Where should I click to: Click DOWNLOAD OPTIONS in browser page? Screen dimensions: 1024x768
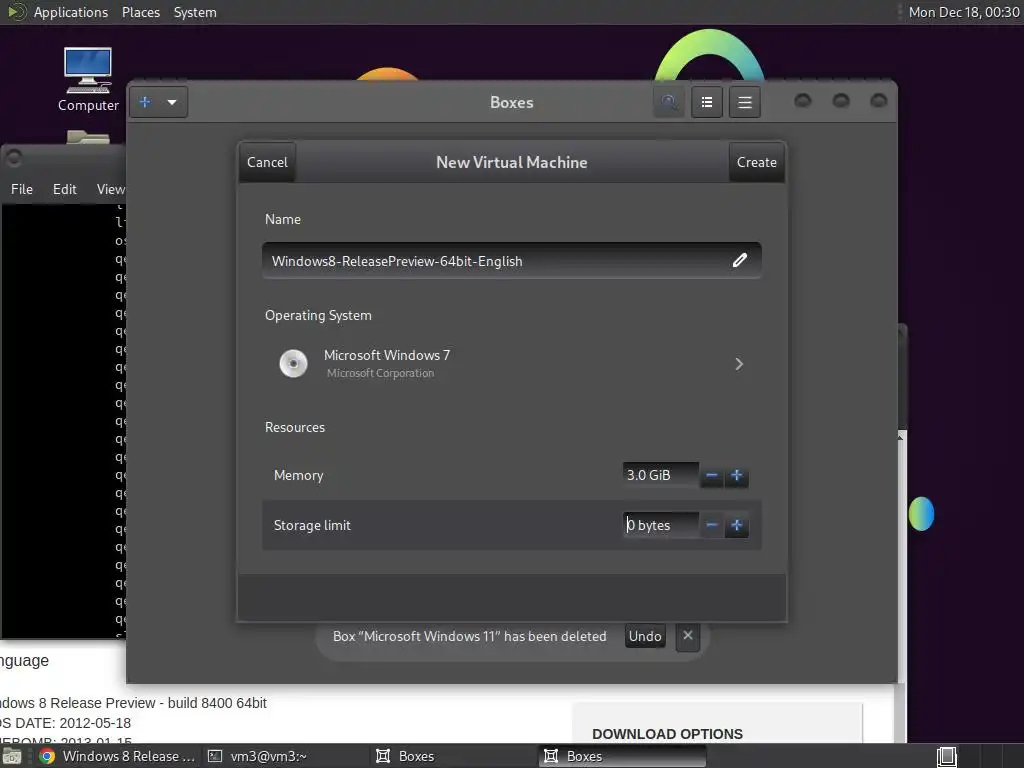[x=667, y=734]
